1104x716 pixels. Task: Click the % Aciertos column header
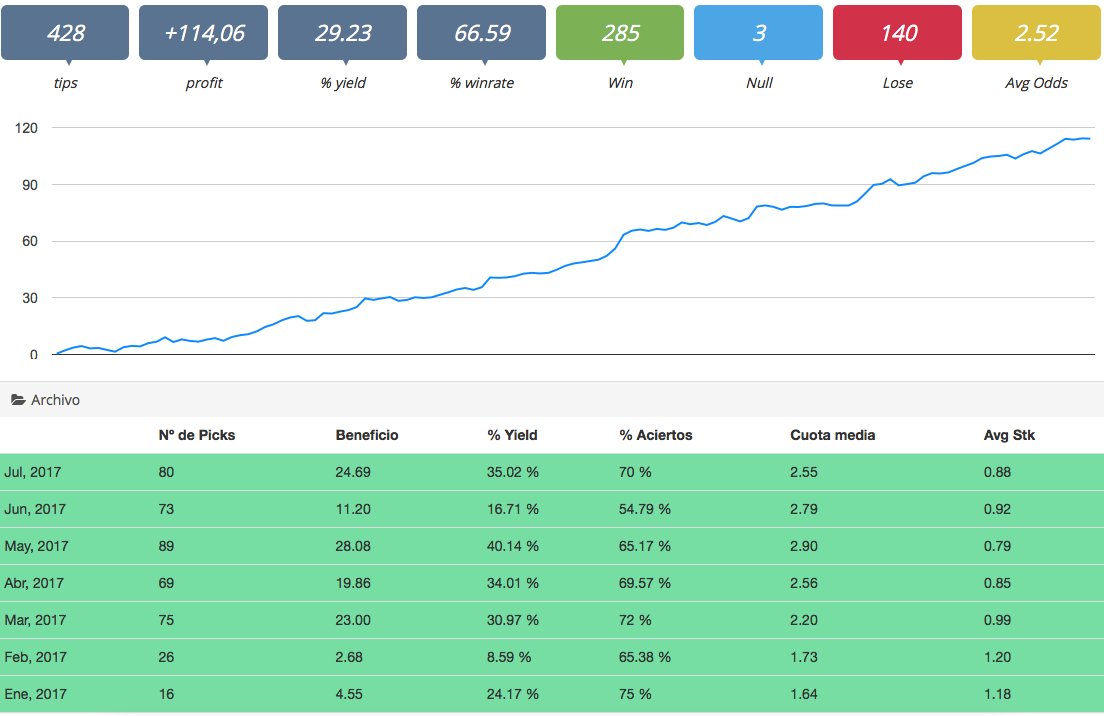(x=656, y=435)
